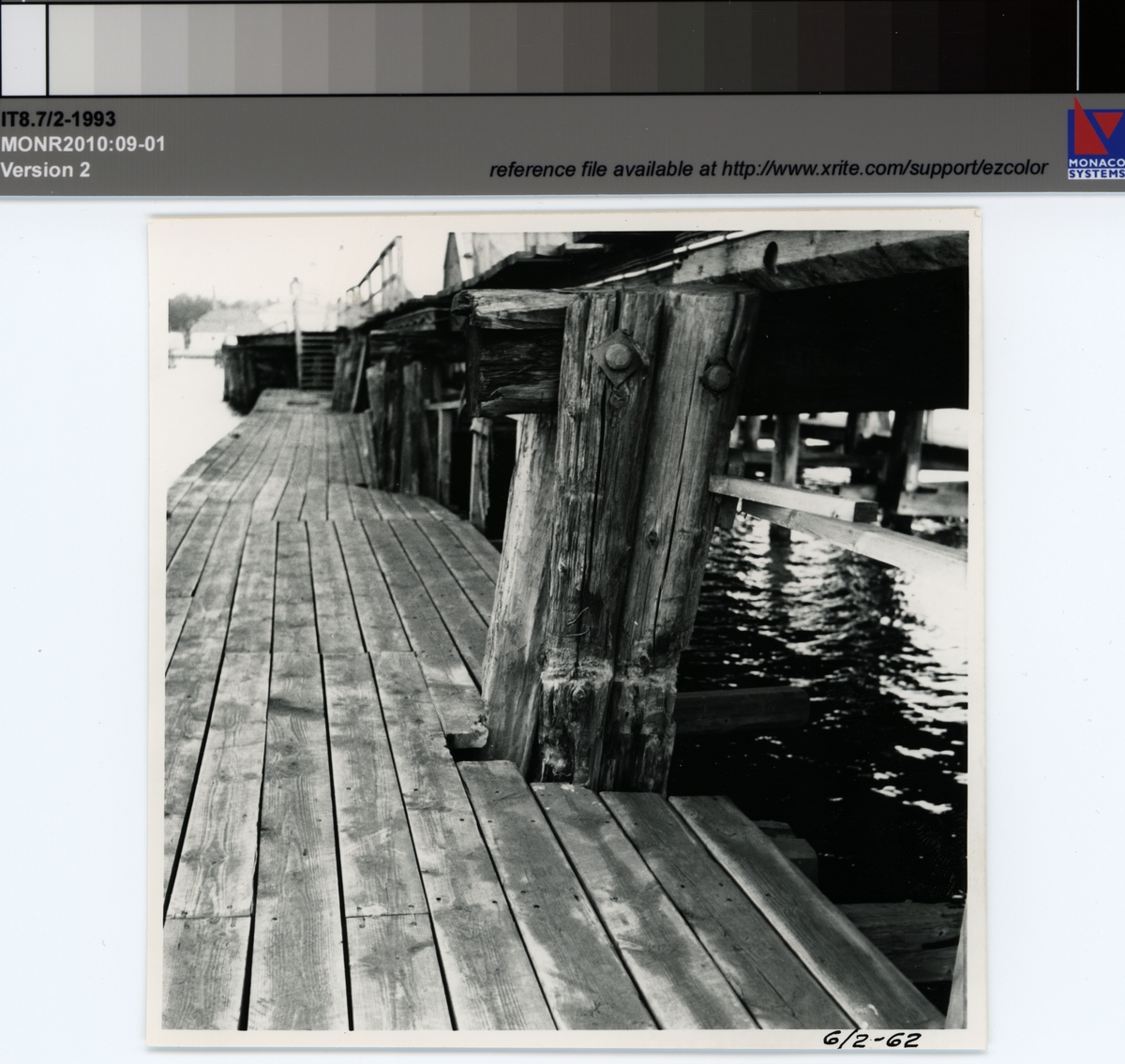Click the broken plank end beside the post
Image resolution: width=1125 pixels, height=1064 pixels.
click(464, 727)
